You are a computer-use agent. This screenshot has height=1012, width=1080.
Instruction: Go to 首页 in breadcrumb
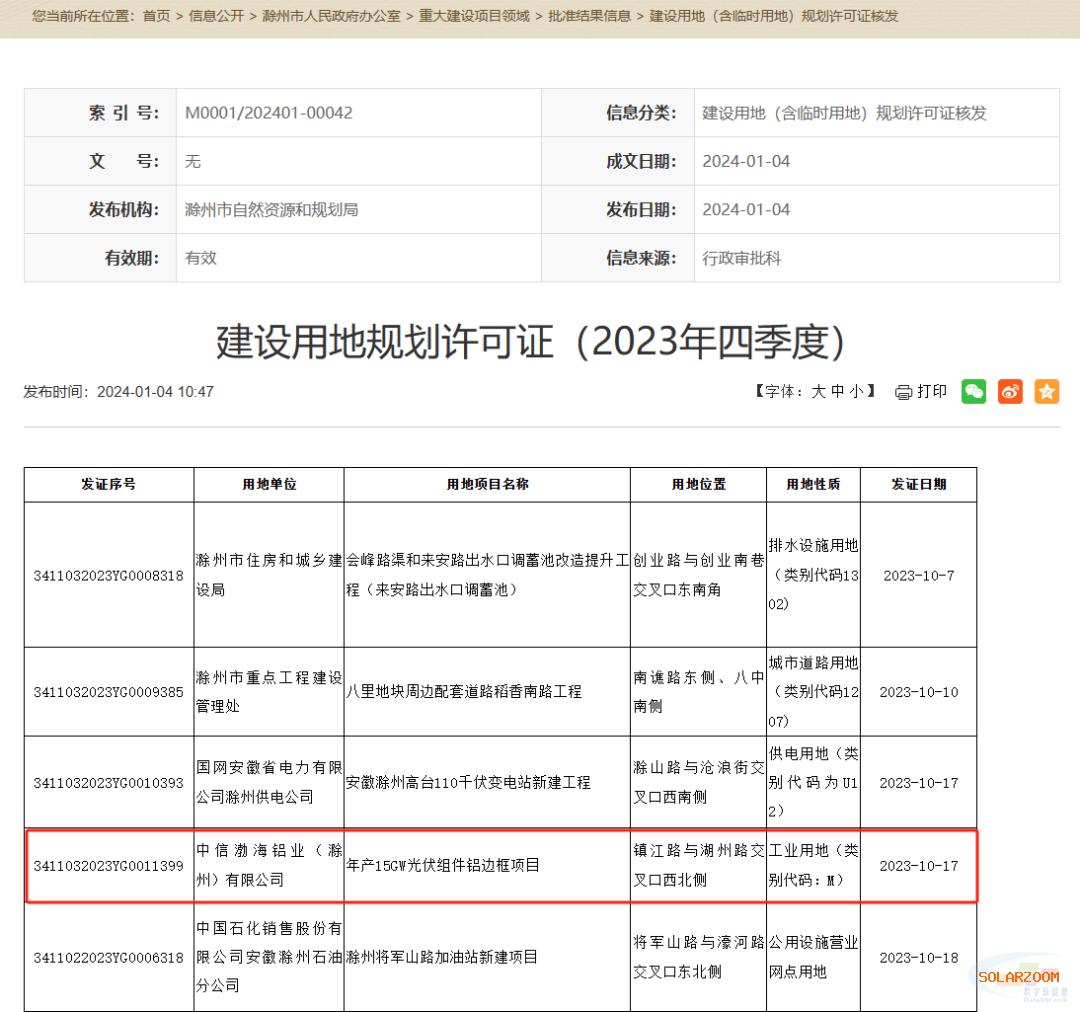click(156, 16)
